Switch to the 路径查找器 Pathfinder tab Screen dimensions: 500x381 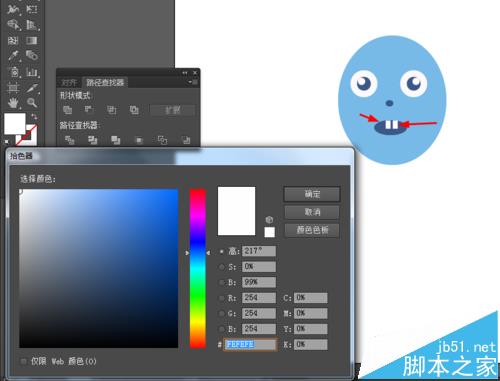105,82
